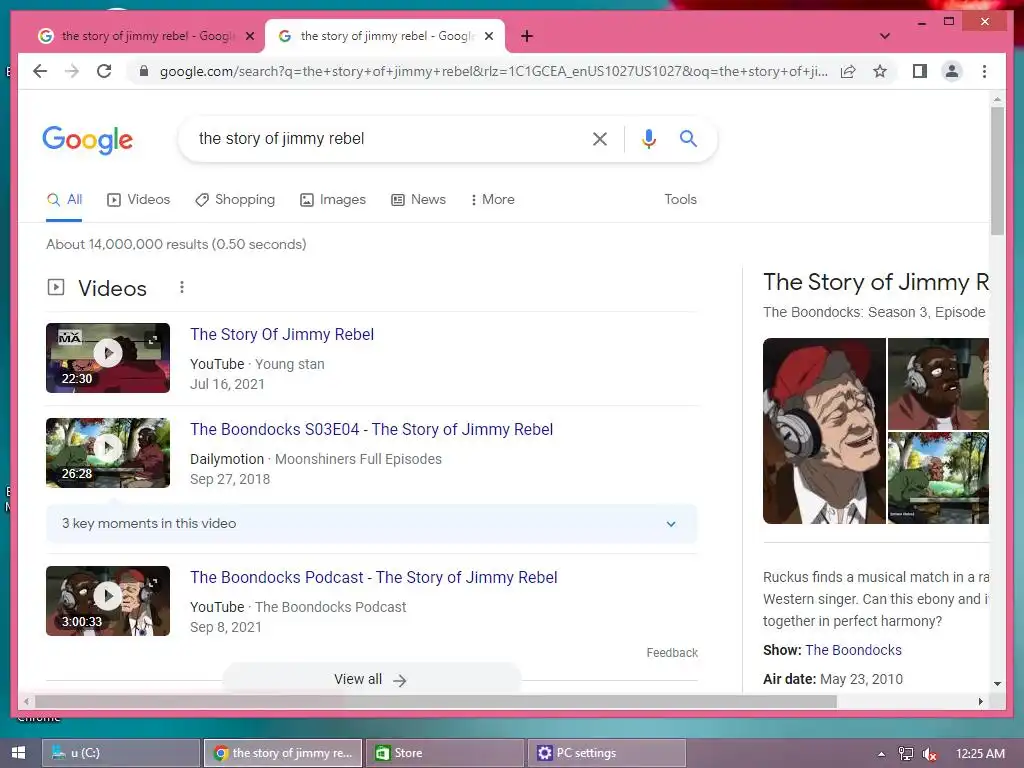Click in the Google search input field
Screen dimensions: 1024x768
click(385, 138)
